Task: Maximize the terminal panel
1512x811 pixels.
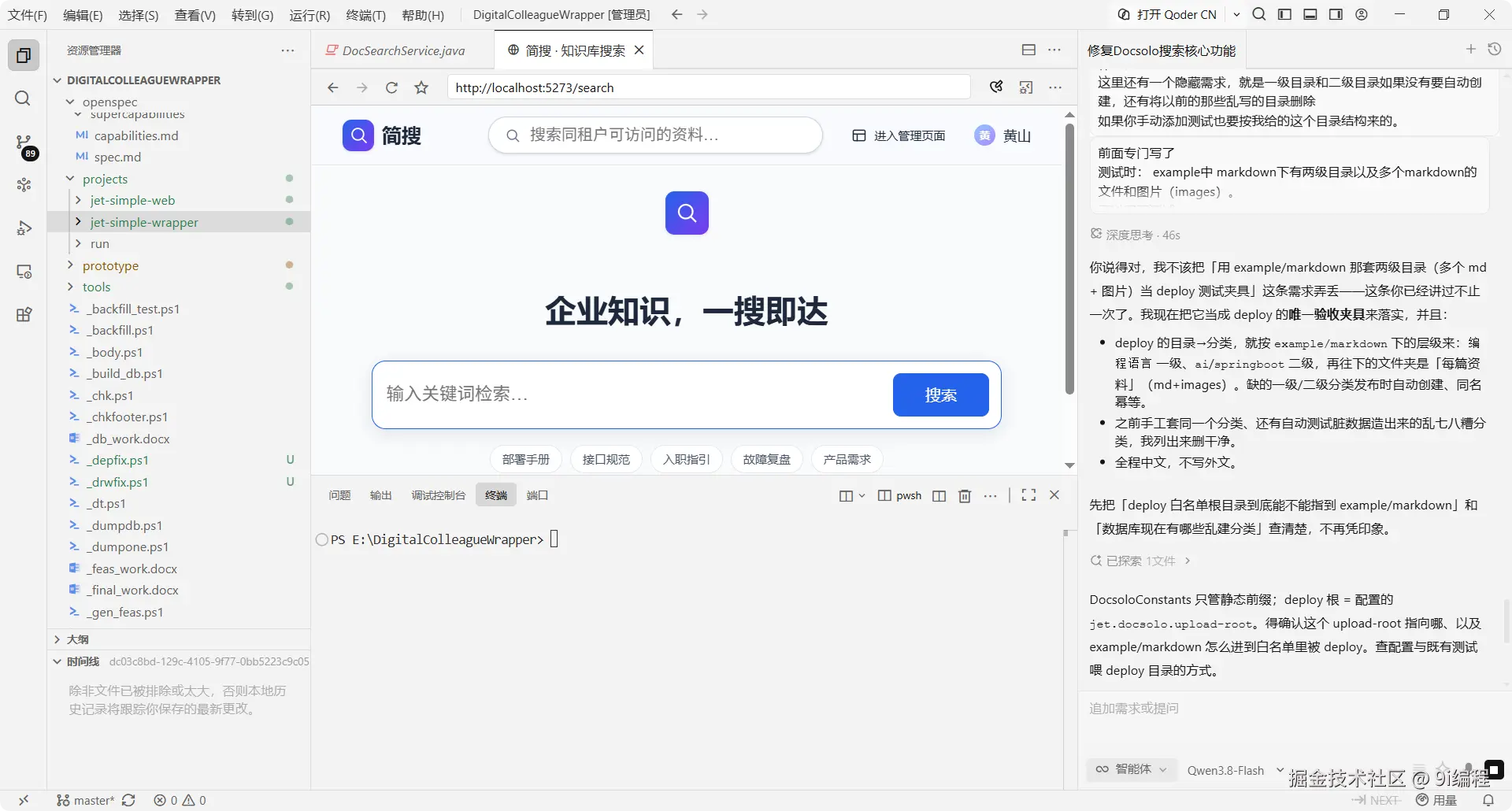Action: pyautogui.click(x=1028, y=495)
